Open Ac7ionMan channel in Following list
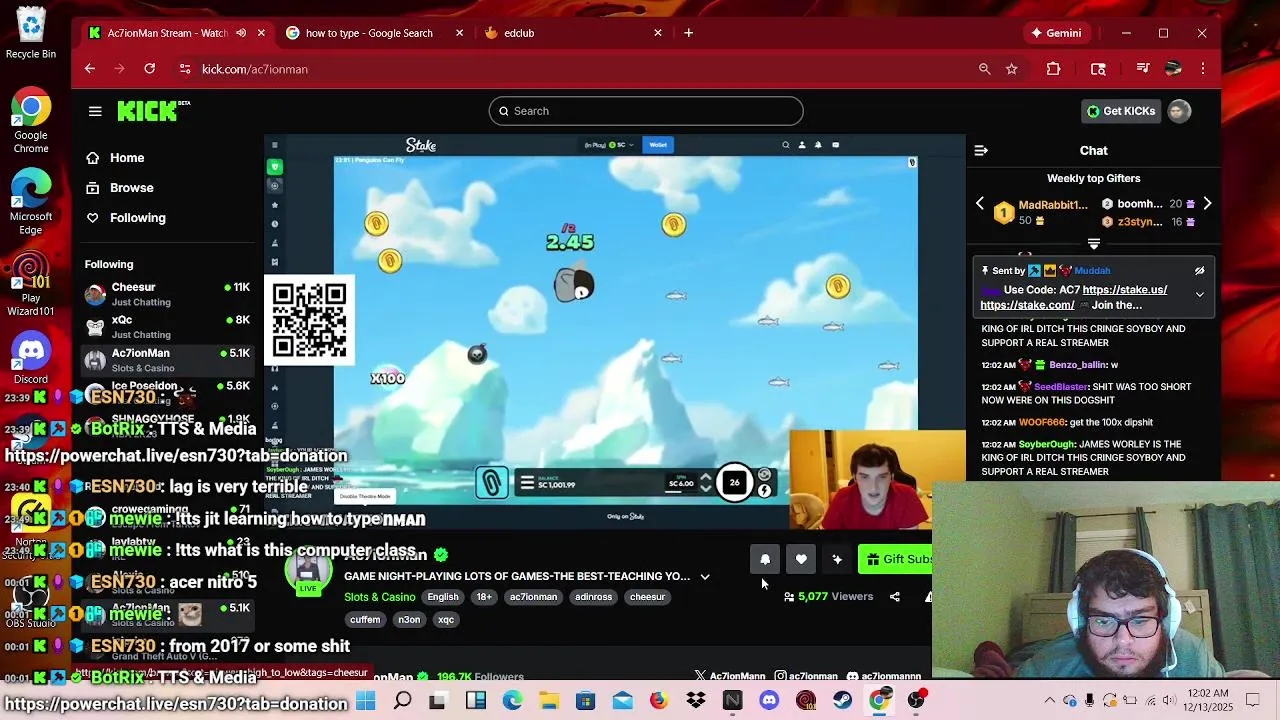 [x=167, y=360]
